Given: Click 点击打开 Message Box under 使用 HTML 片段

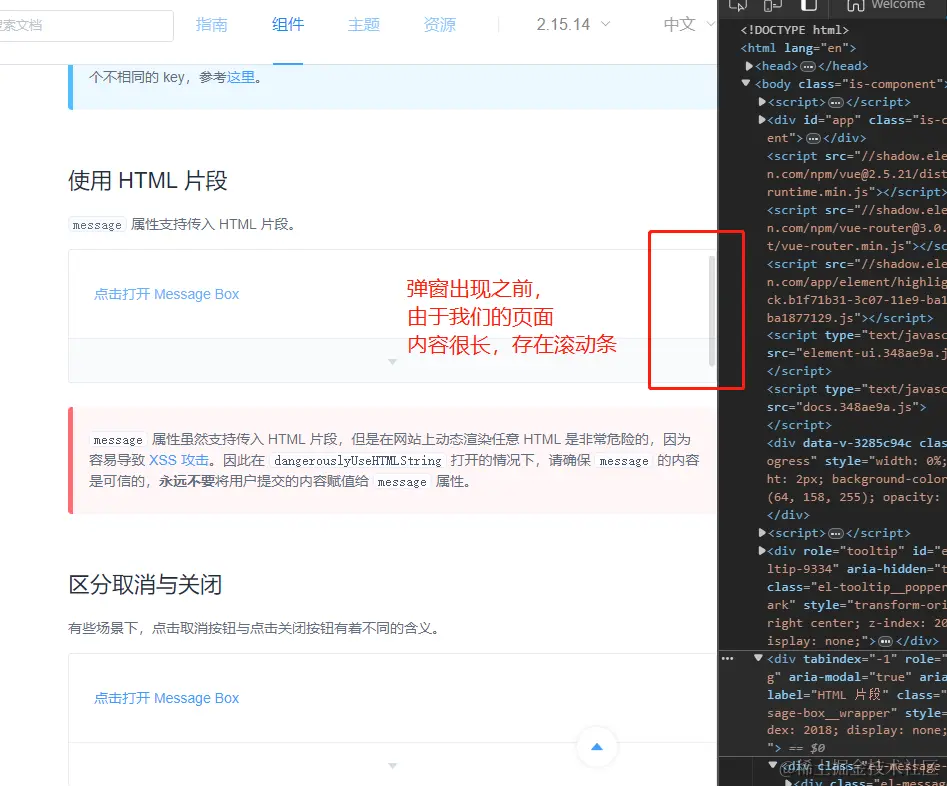Looking at the screenshot, I should [x=166, y=294].
